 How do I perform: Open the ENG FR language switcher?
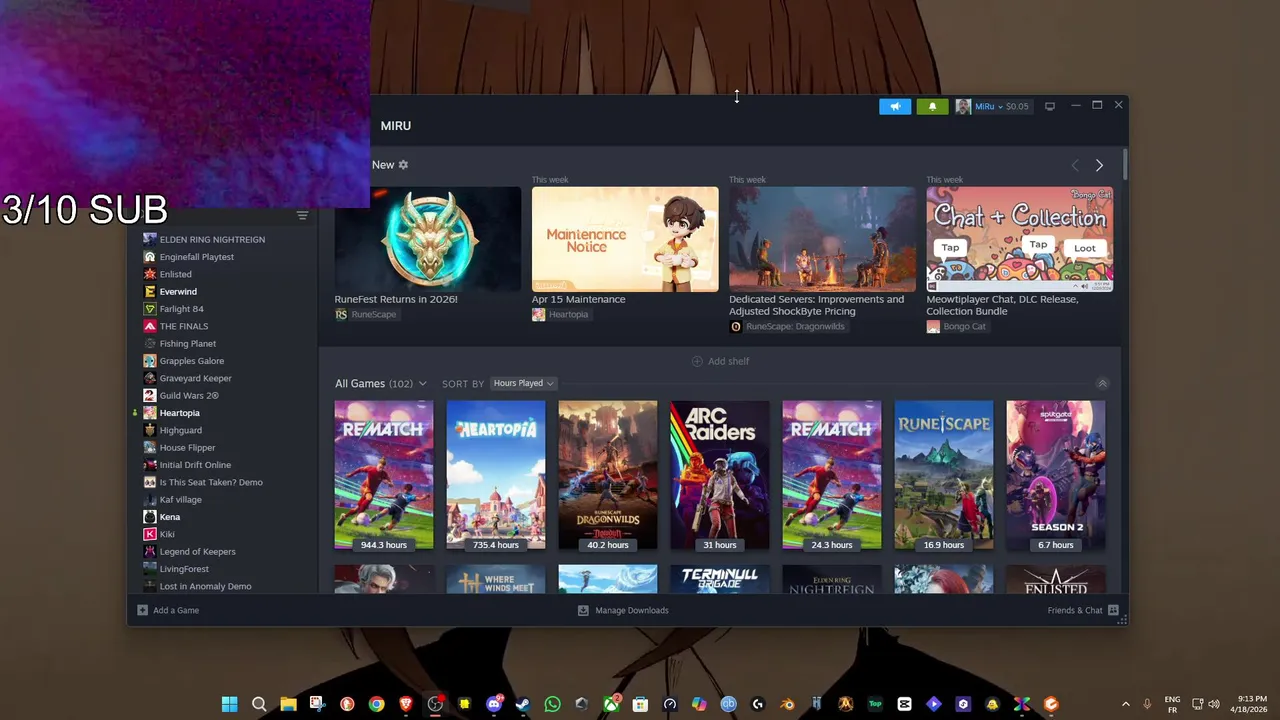pos(1172,704)
